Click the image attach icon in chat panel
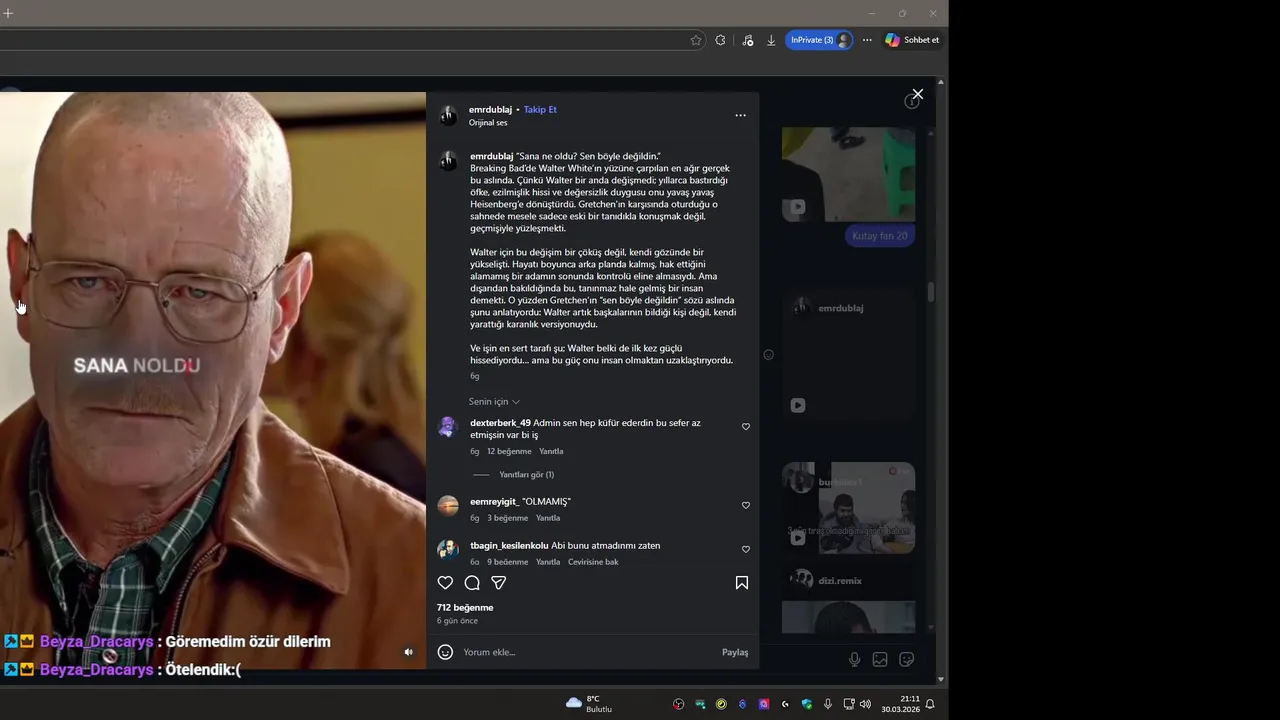Image resolution: width=1280 pixels, height=720 pixels. point(880,659)
